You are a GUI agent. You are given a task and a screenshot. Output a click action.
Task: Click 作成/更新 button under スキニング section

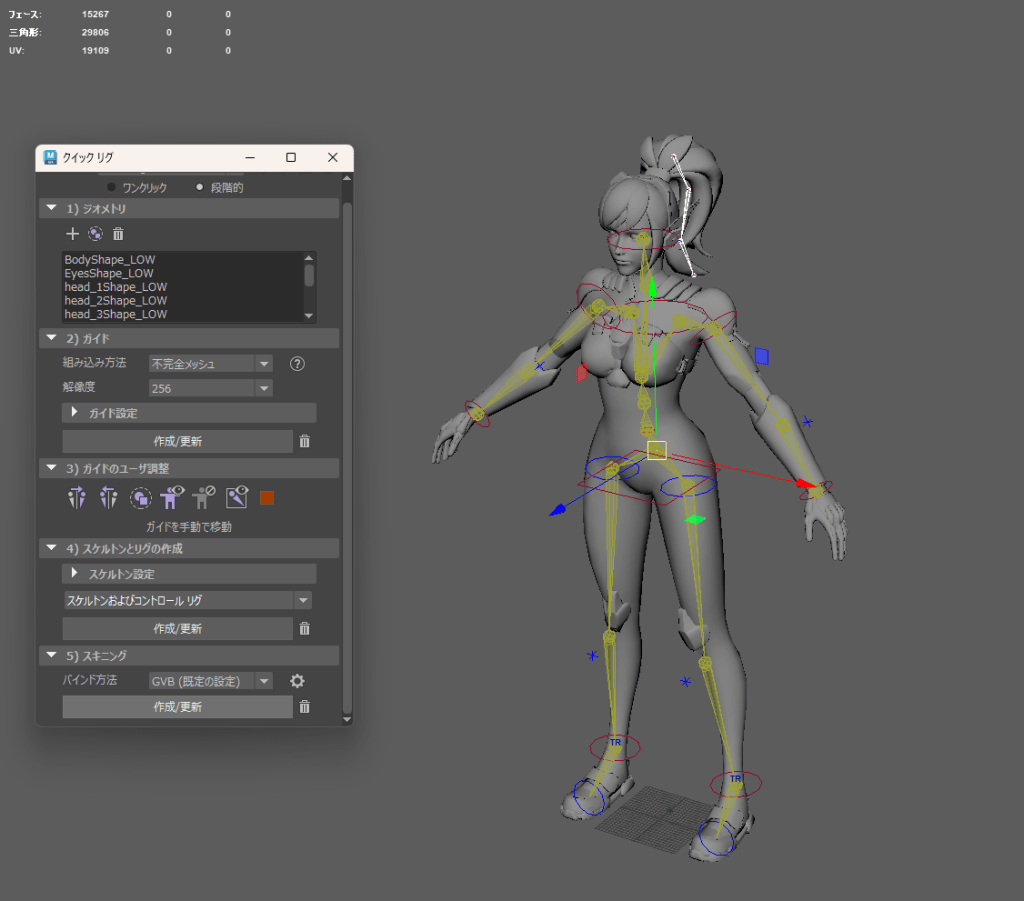[x=177, y=707]
